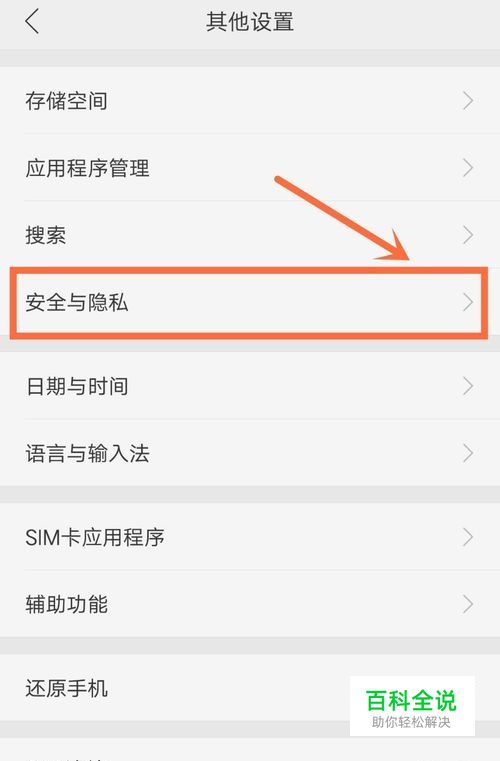Tap the back arrow icon
The width and height of the screenshot is (500, 761).
click(x=32, y=22)
